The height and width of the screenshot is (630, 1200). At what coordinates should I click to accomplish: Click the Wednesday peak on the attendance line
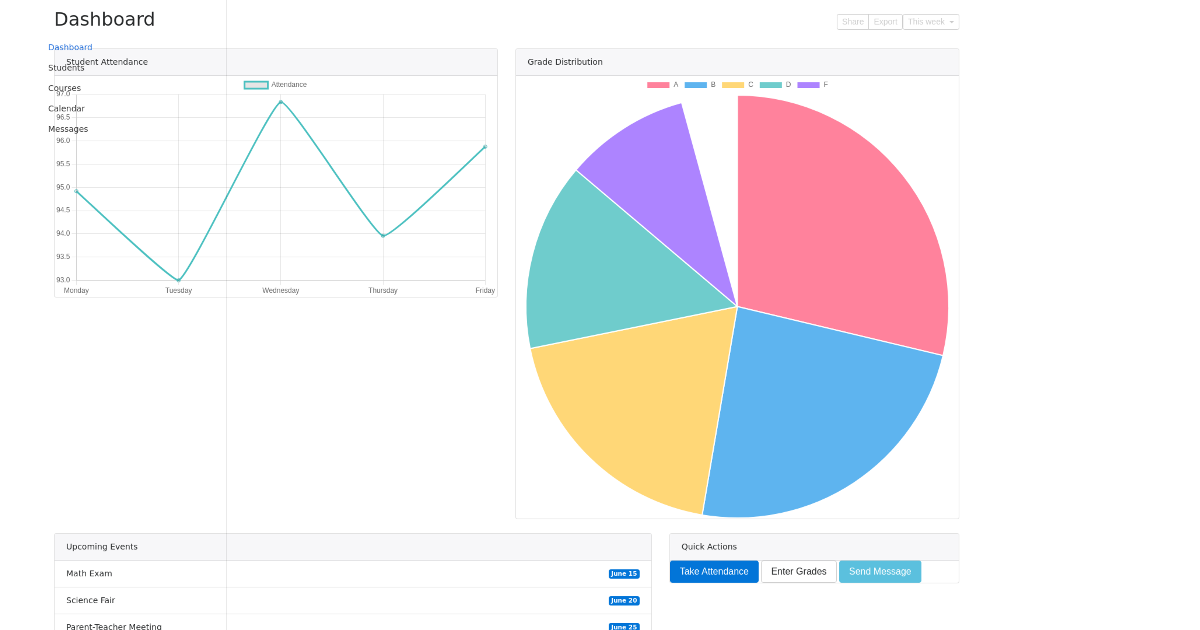280,103
